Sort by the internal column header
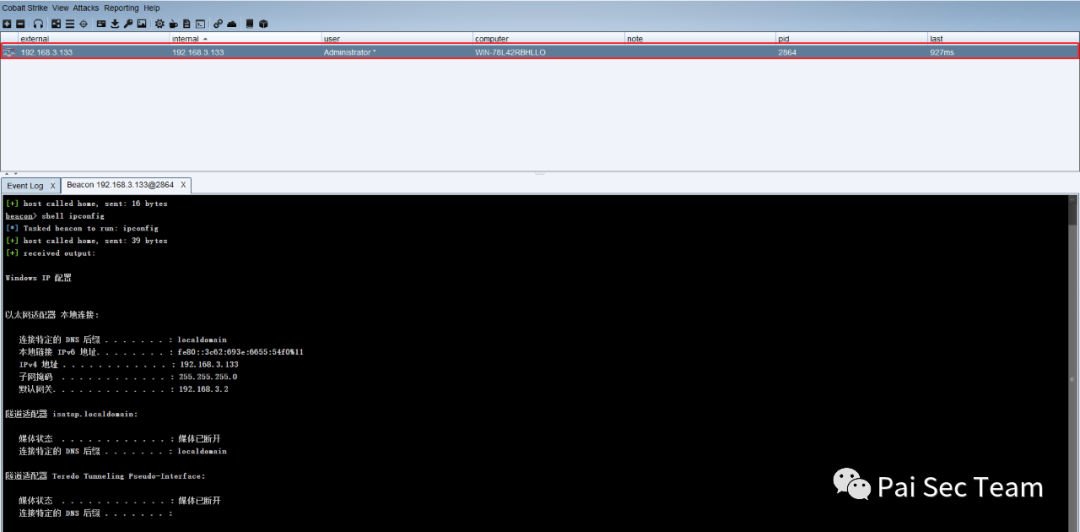The width and height of the screenshot is (1080, 532). click(245, 39)
